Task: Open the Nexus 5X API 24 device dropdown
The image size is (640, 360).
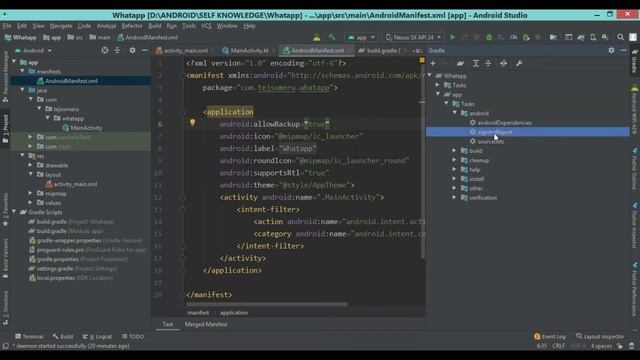Action: [x=413, y=37]
